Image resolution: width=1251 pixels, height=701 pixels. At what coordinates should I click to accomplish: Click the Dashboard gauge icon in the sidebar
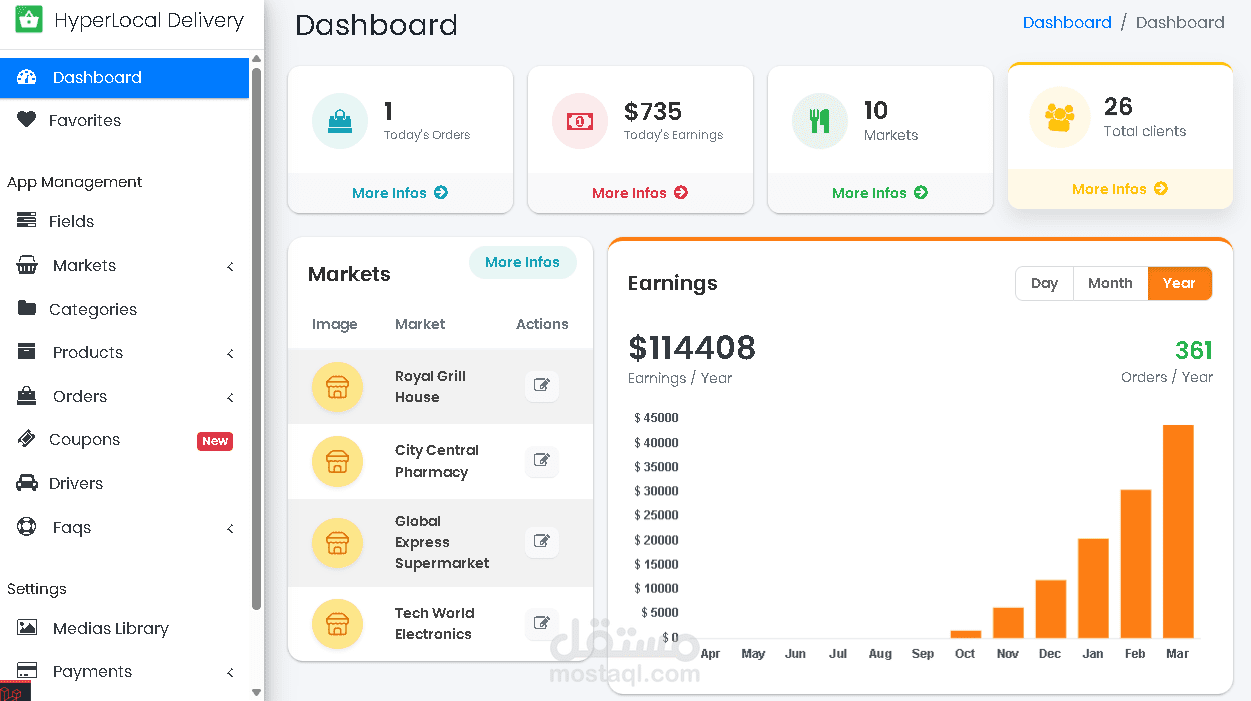[27, 77]
